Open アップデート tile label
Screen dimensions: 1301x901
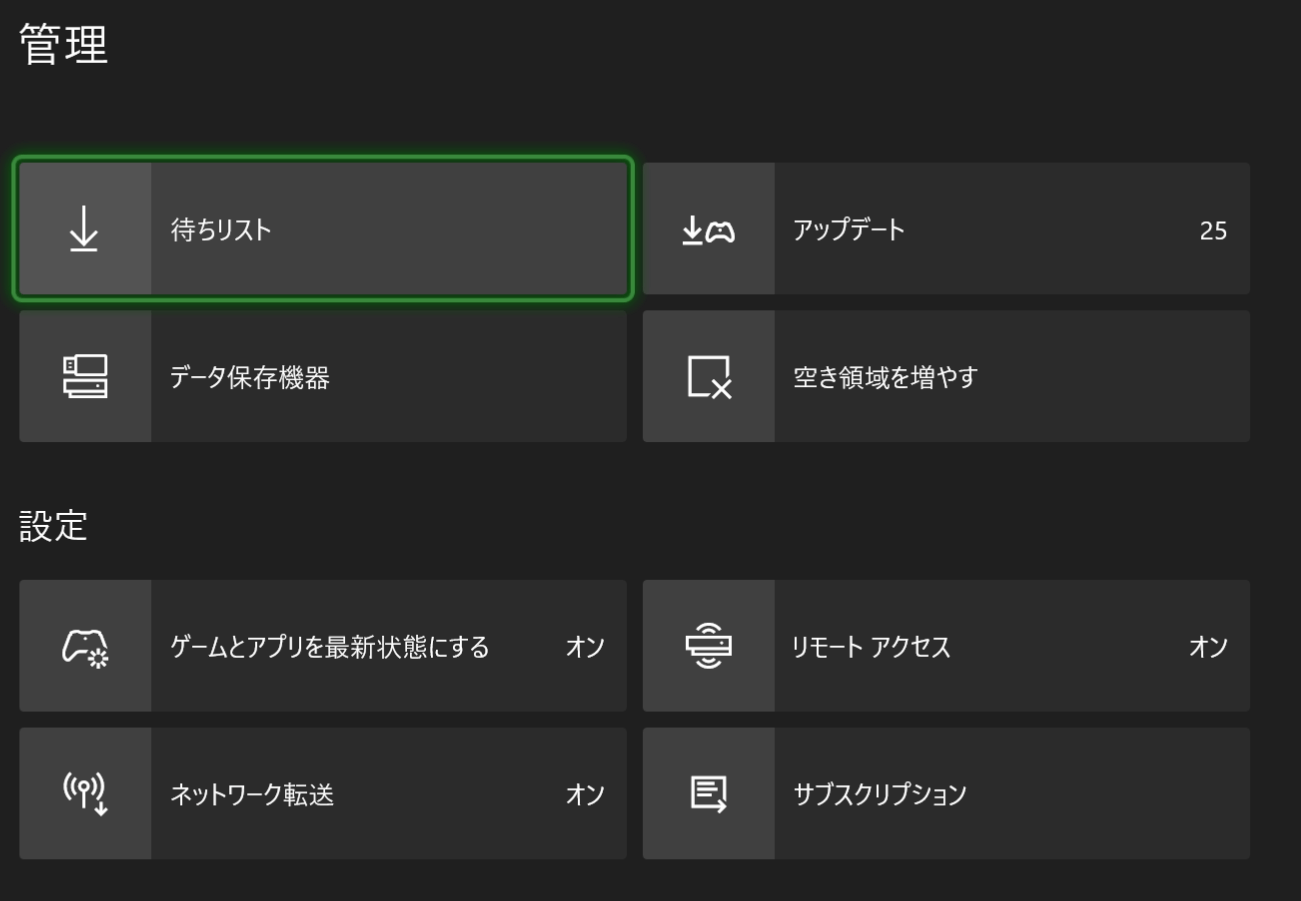coord(849,230)
